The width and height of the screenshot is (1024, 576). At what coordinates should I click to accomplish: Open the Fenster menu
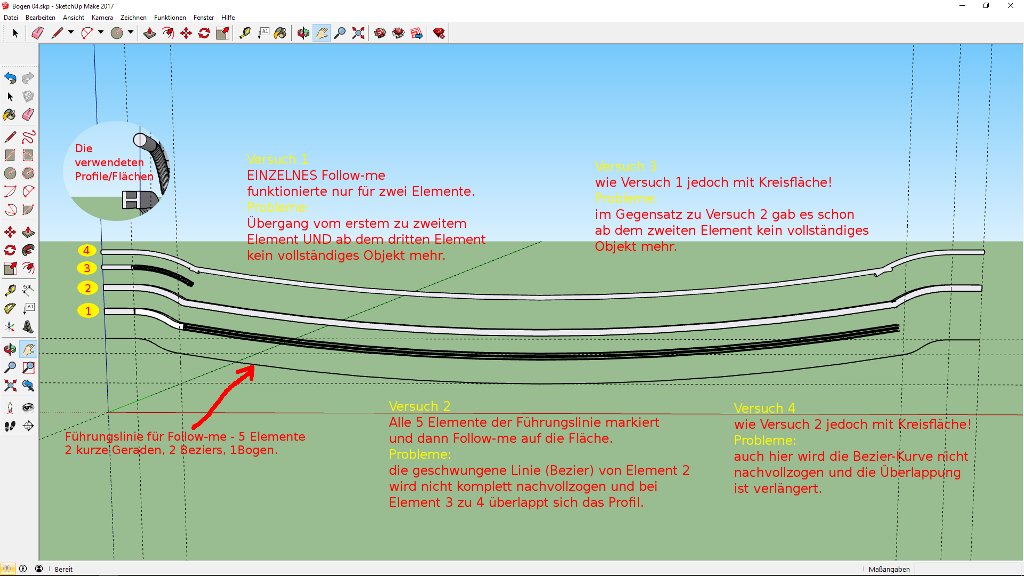click(203, 18)
